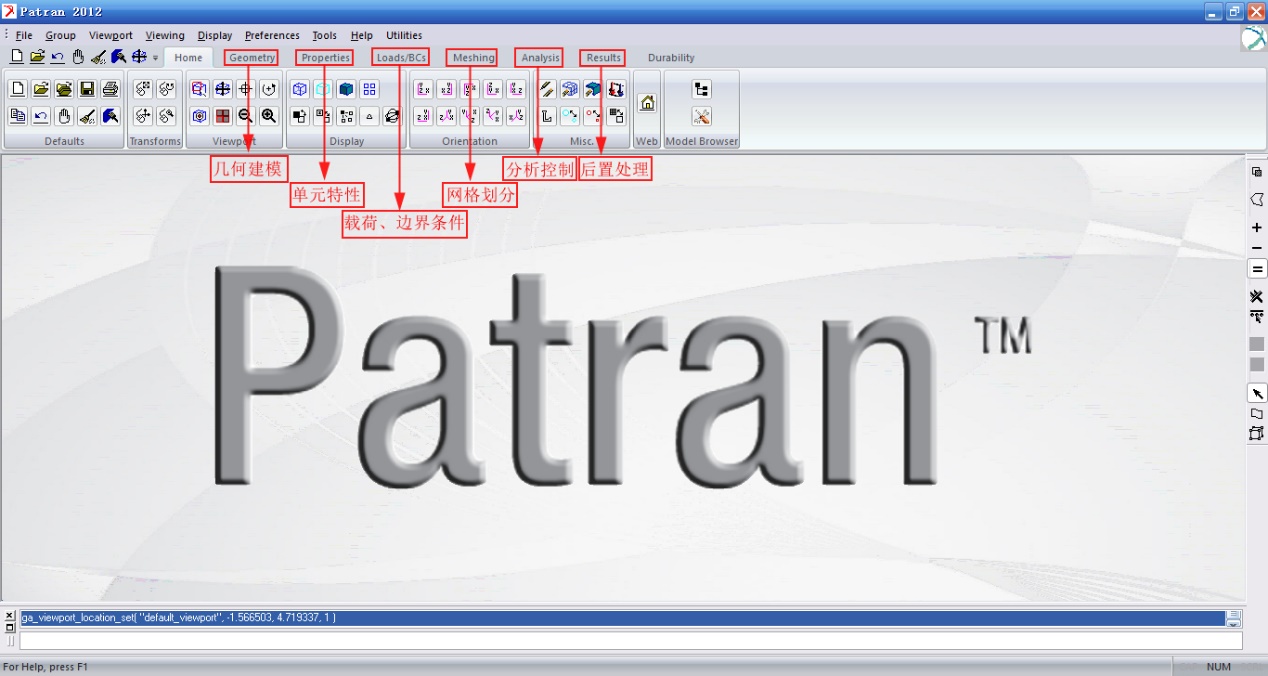Click the broom Refresh graphics icon in Defaults group
Image resolution: width=1268 pixels, height=676 pixels.
[87, 116]
